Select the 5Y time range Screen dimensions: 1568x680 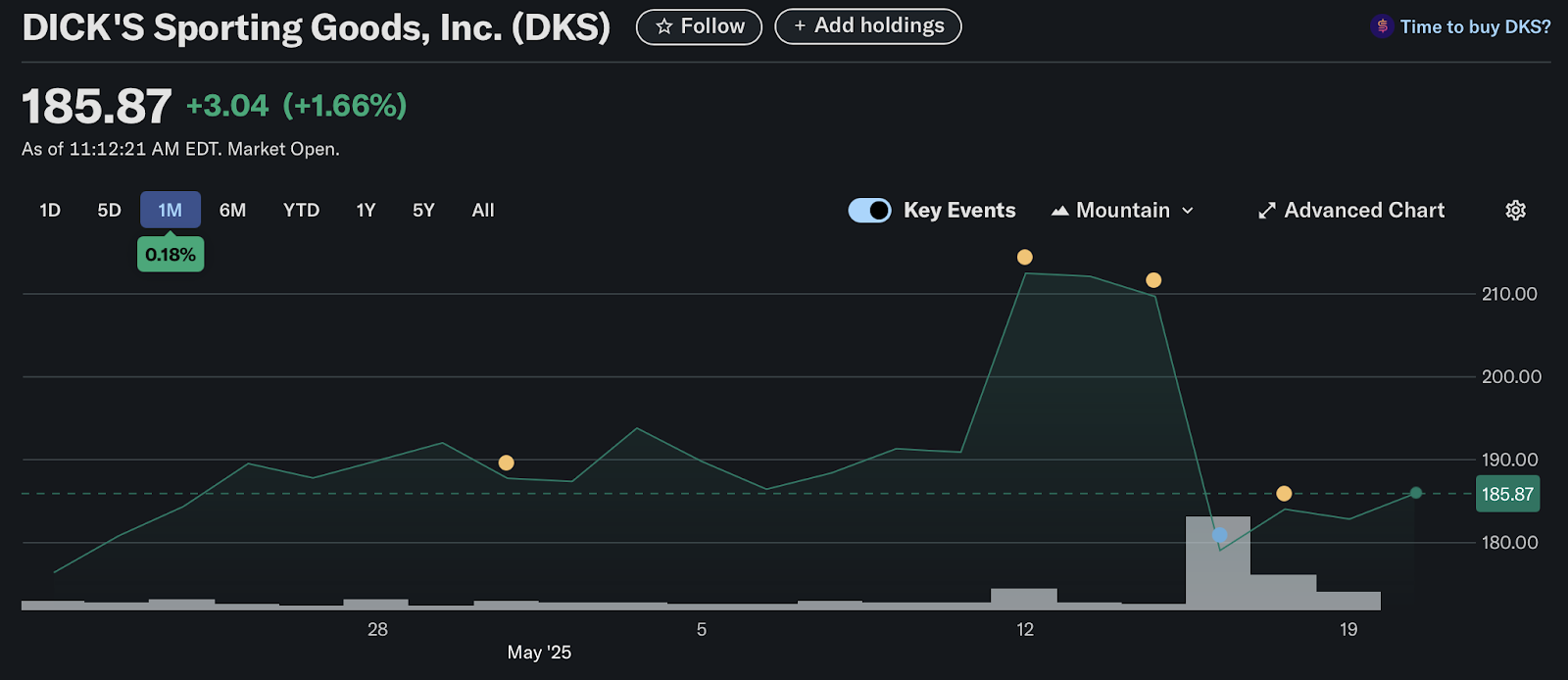pos(423,211)
